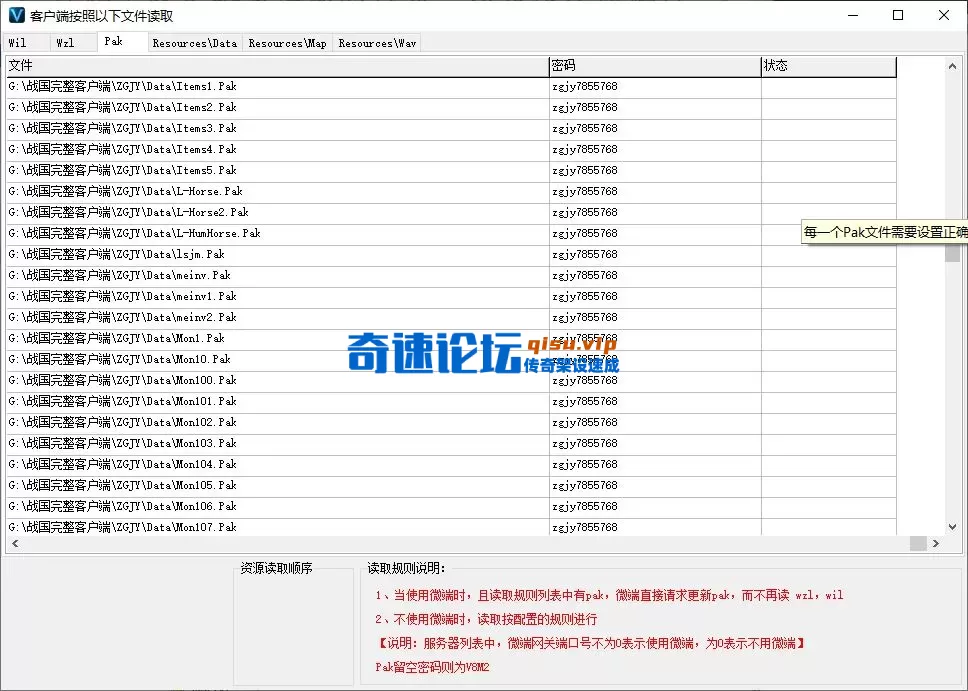
Task: Switch to the Wil tab
Action: 18,43
